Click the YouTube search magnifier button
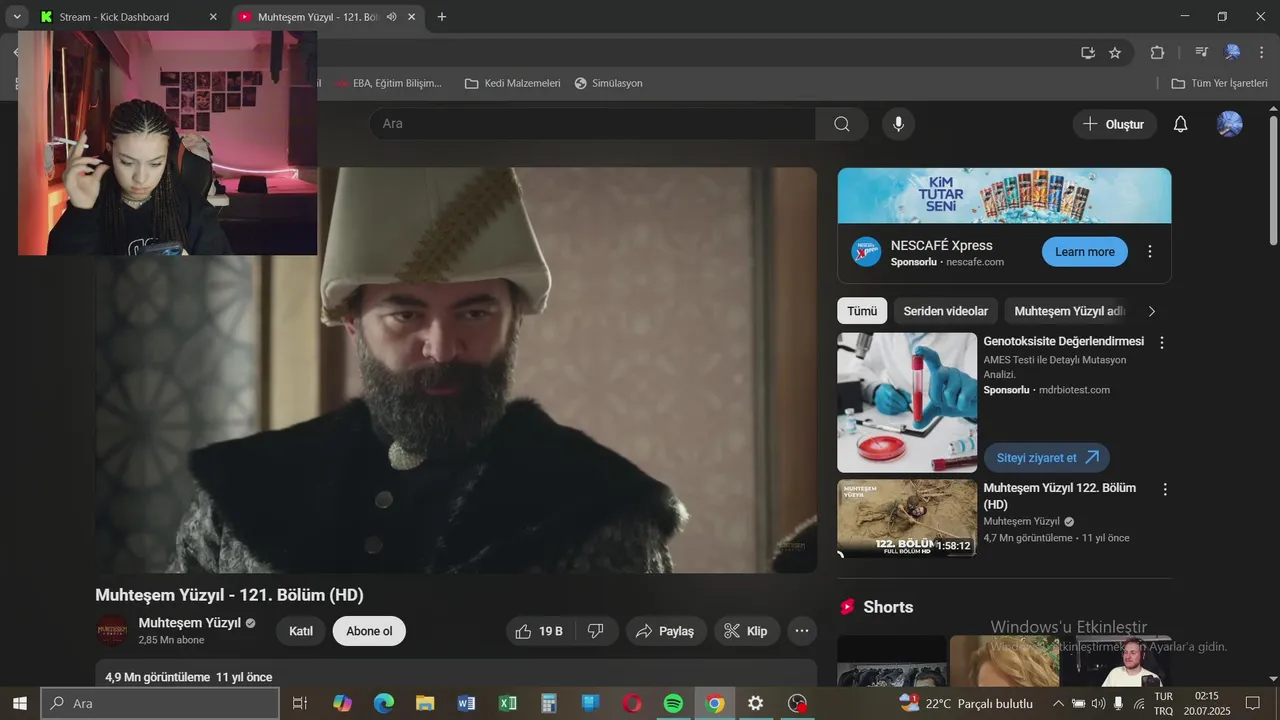This screenshot has height=720, width=1280. pos(842,124)
